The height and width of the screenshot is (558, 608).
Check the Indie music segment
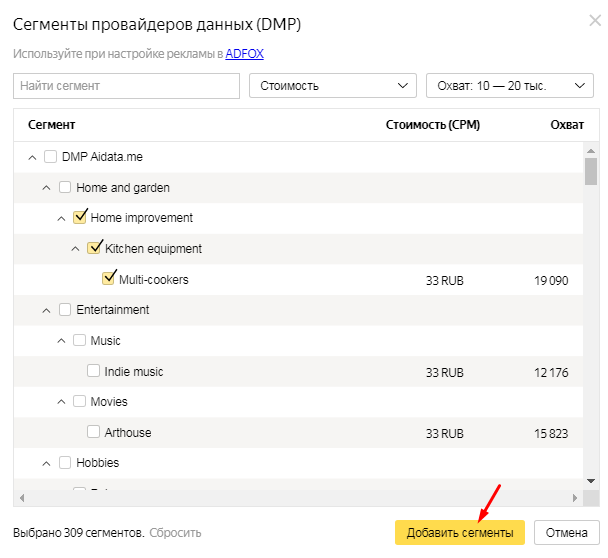pos(94,371)
